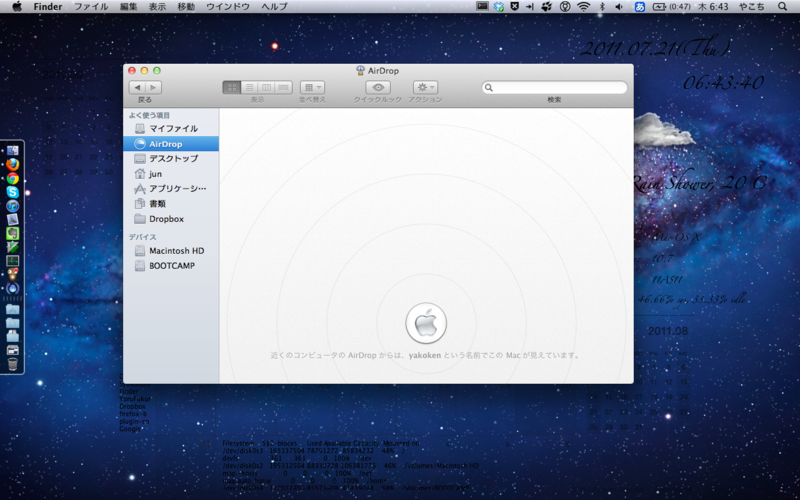Open the owl YoruFukurou dock icon

tap(13, 274)
